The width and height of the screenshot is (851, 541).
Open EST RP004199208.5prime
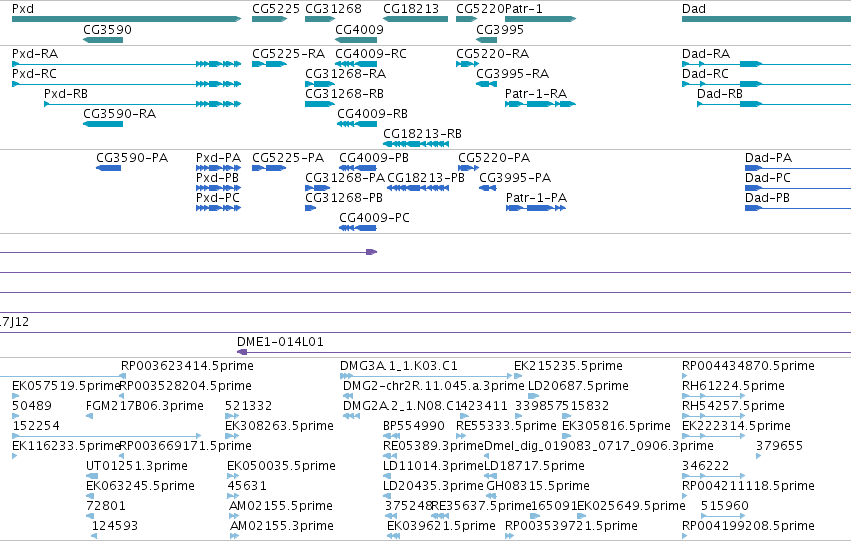748,526
